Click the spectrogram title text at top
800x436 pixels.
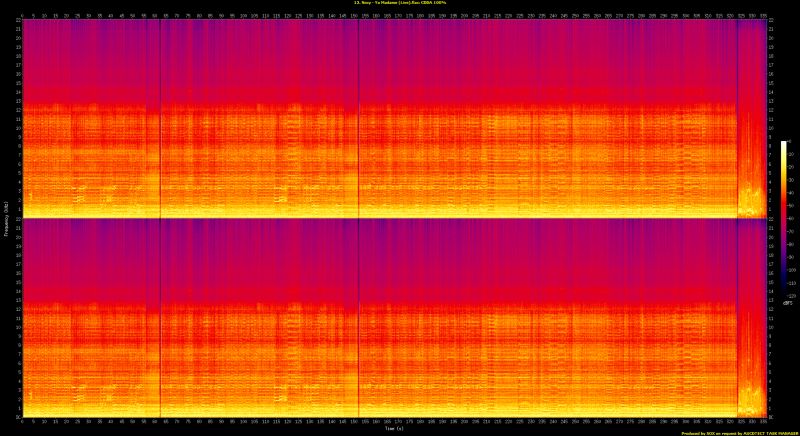pos(400,4)
